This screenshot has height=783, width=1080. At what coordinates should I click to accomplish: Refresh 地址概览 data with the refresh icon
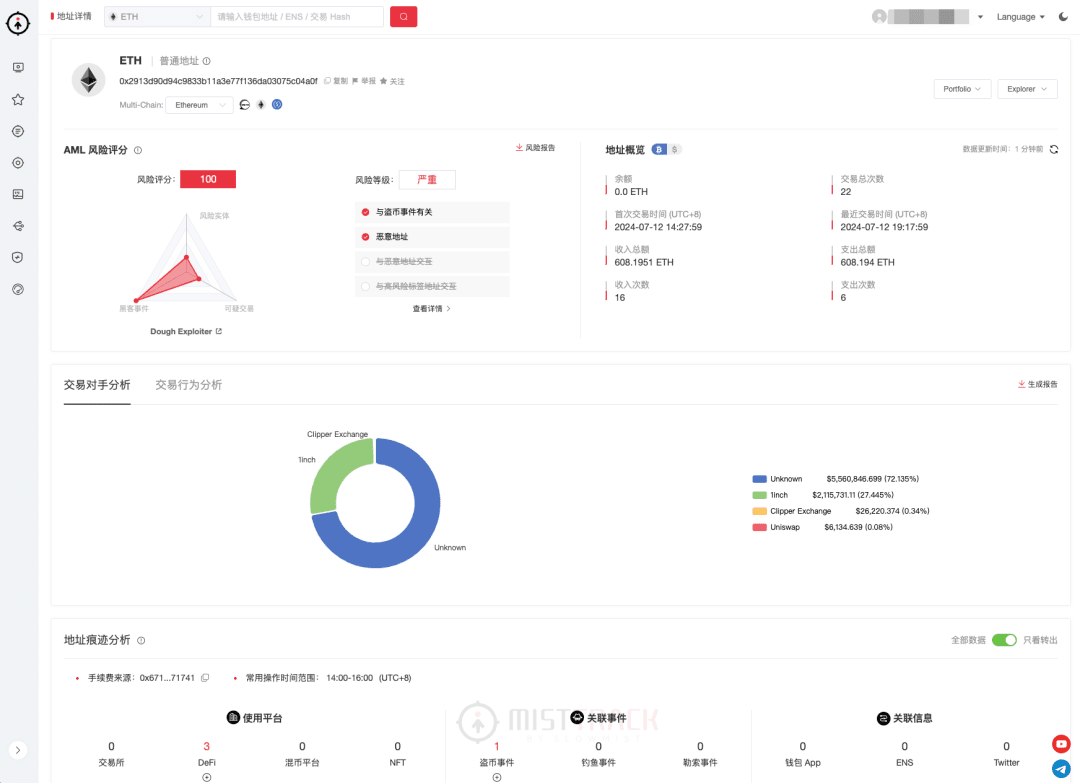pos(1053,149)
